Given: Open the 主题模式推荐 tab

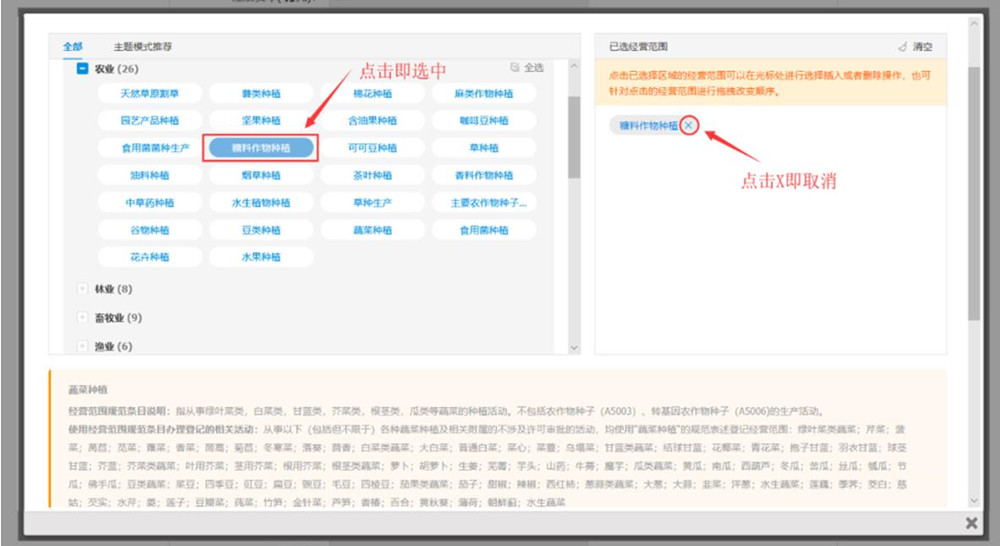Looking at the screenshot, I should (x=142, y=46).
